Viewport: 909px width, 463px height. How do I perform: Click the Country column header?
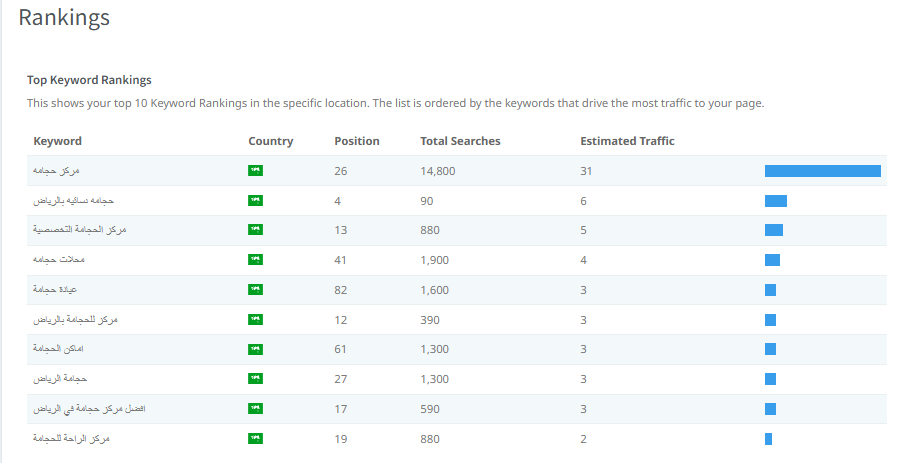click(x=271, y=141)
